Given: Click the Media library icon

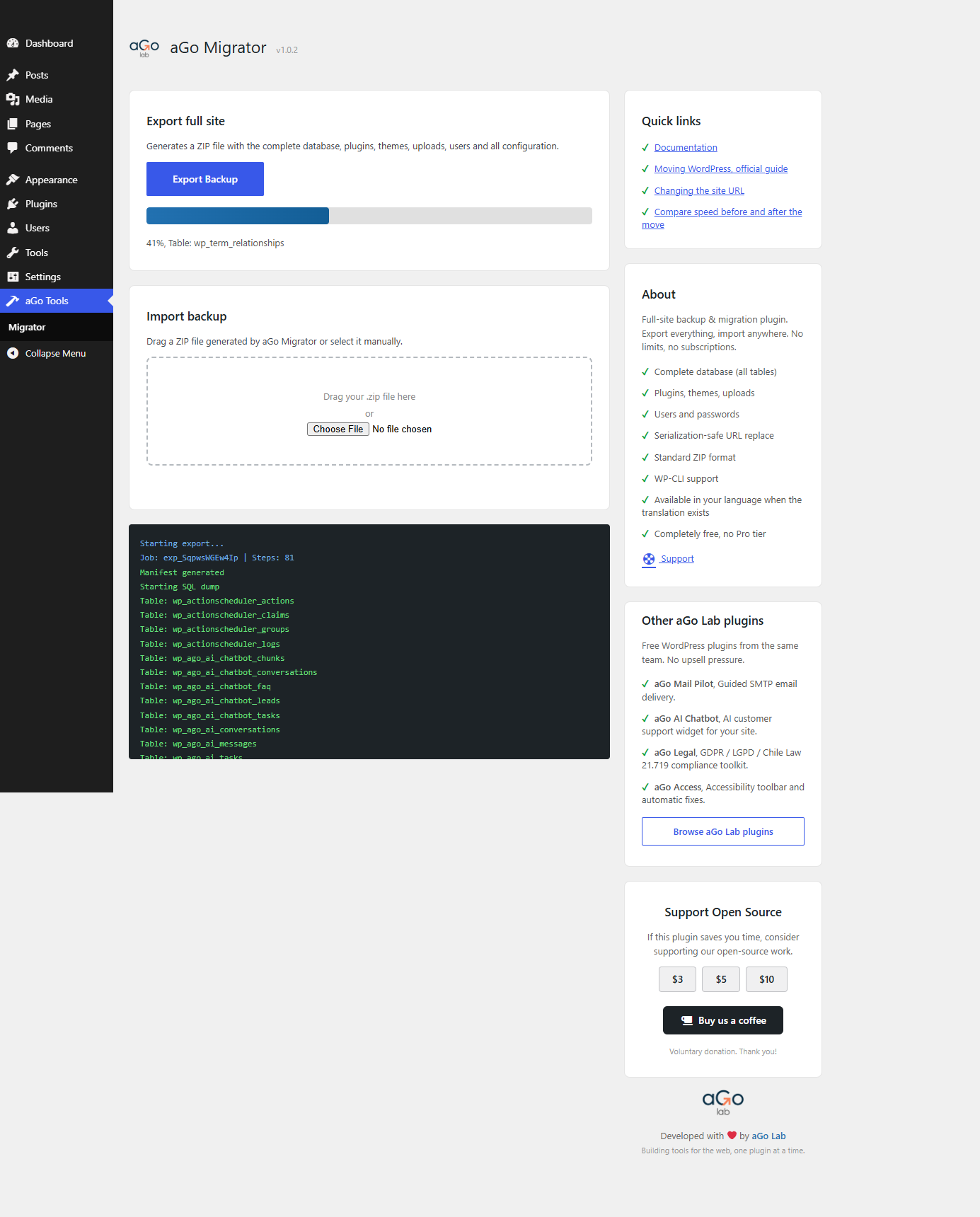Looking at the screenshot, I should click(13, 99).
